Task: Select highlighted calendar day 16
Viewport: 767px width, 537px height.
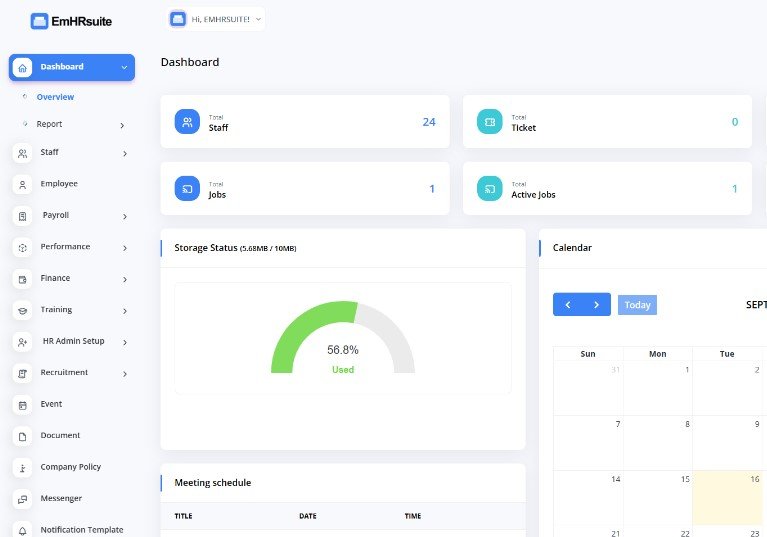Action: (x=729, y=498)
